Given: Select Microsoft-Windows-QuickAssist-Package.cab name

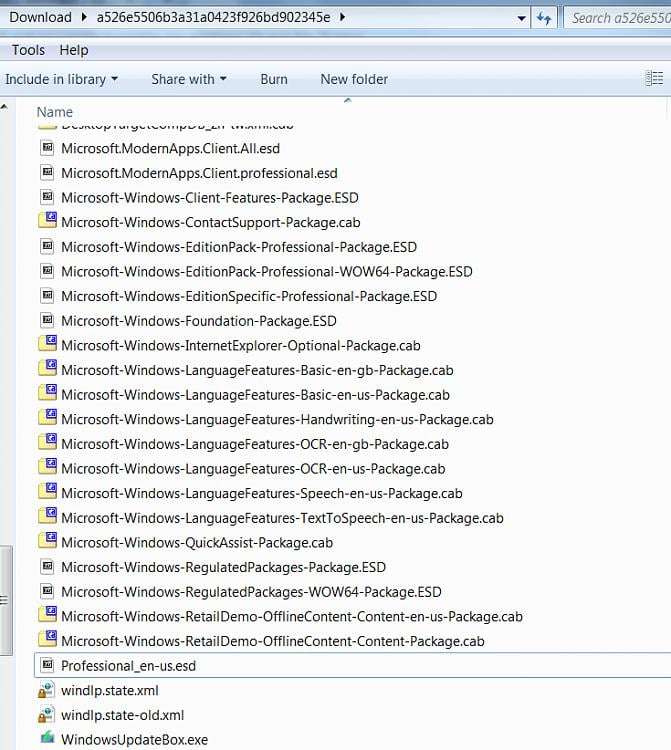Looking at the screenshot, I should tap(197, 542).
